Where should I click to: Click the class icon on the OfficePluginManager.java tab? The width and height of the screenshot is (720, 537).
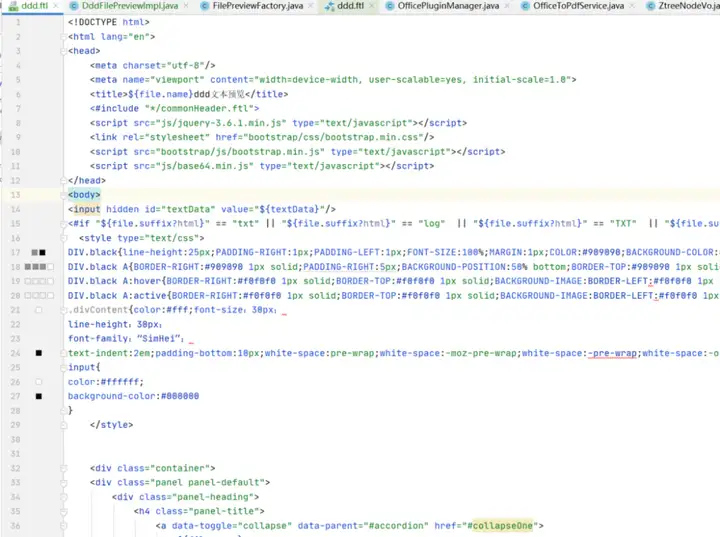[390, 6]
